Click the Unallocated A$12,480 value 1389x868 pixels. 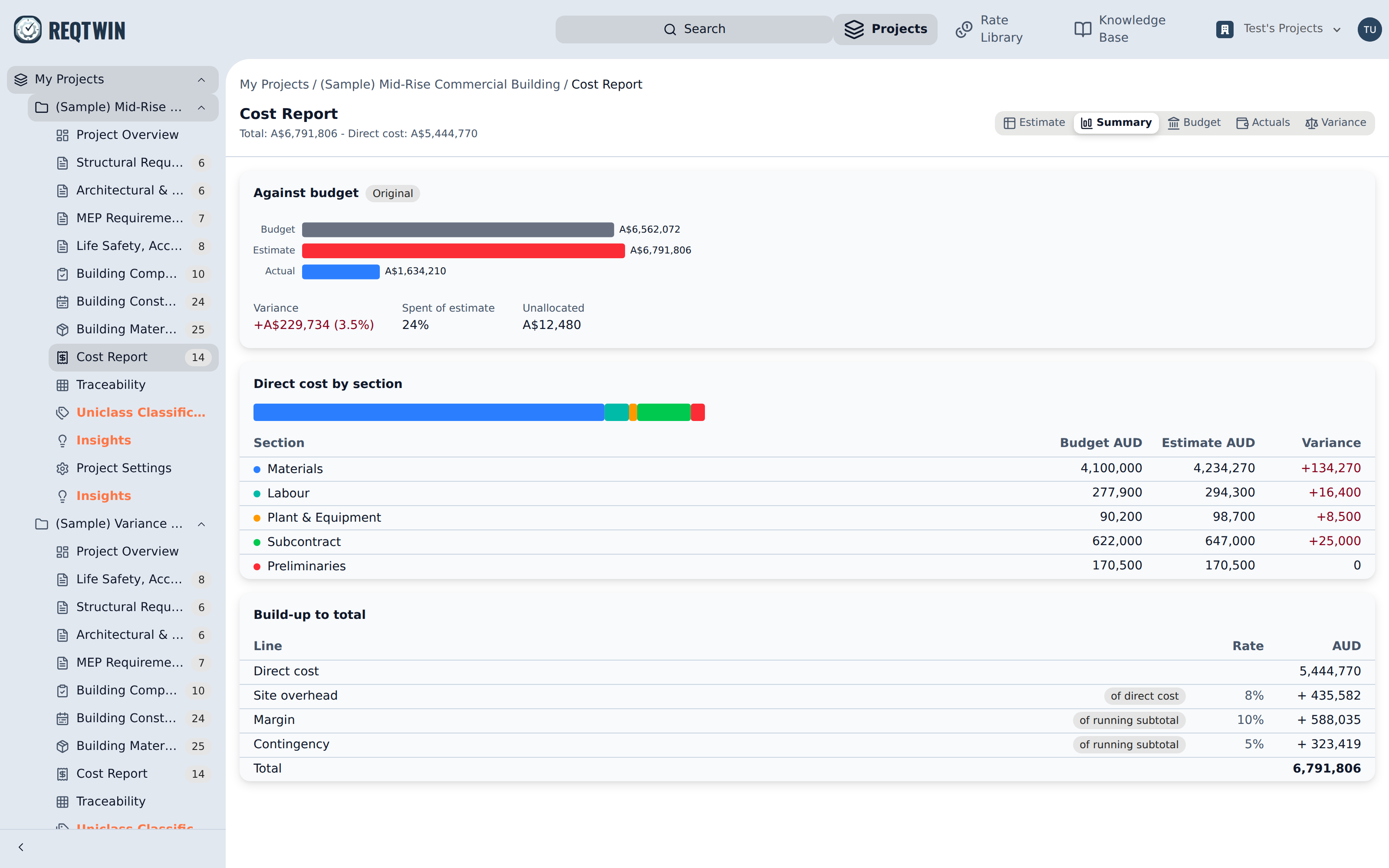(x=552, y=325)
